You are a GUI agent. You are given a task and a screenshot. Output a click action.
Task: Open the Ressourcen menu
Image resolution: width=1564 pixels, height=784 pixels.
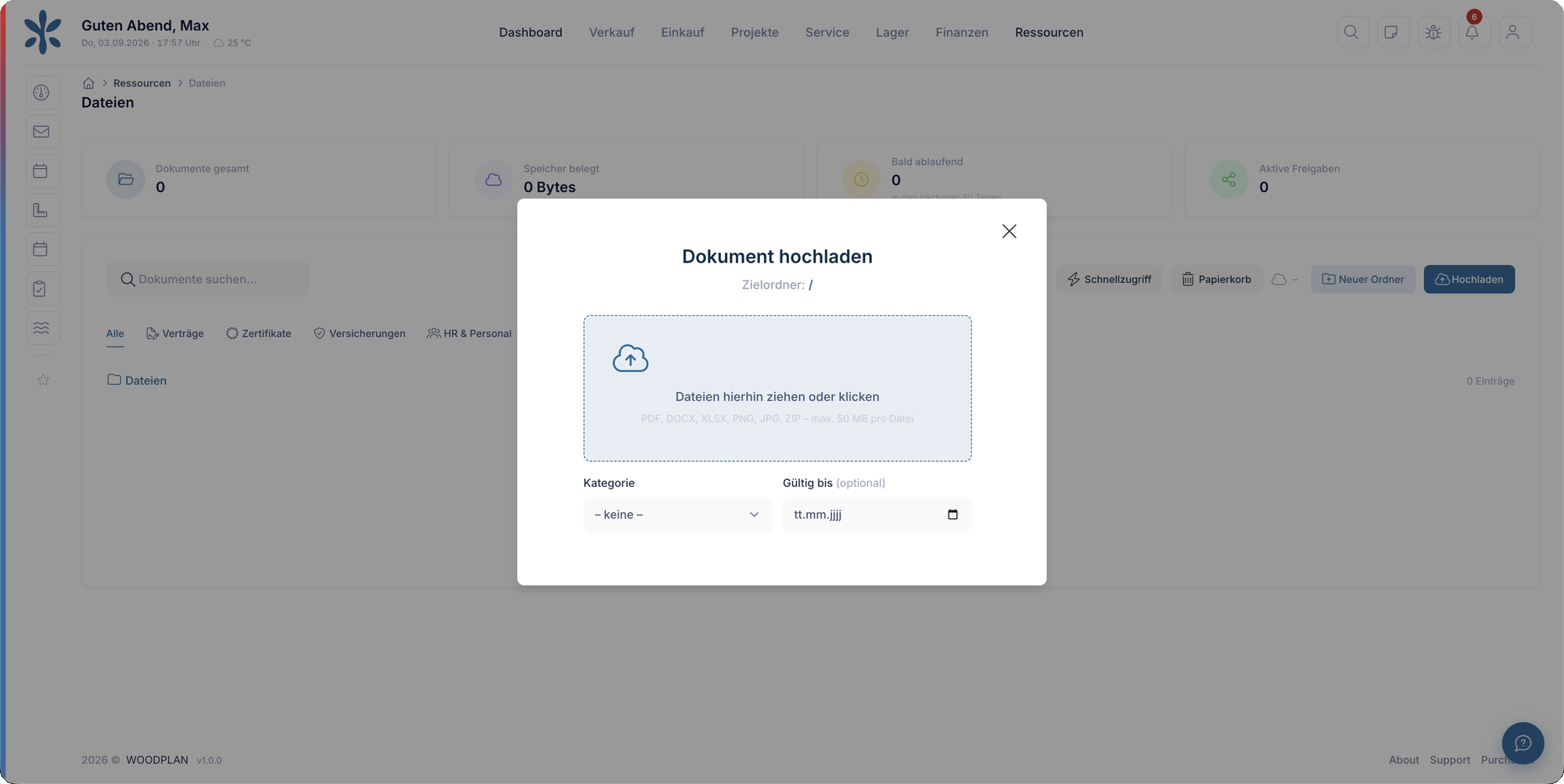click(x=1049, y=32)
